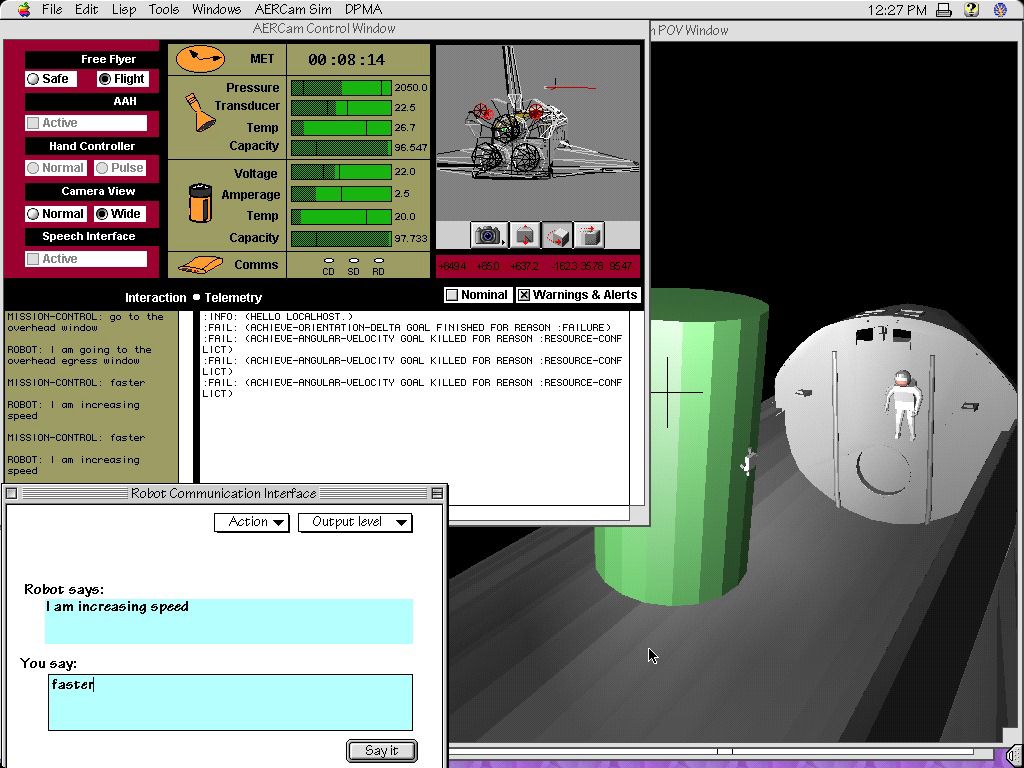Click the orange battery icon
The height and width of the screenshot is (768, 1024).
pyautogui.click(x=200, y=203)
